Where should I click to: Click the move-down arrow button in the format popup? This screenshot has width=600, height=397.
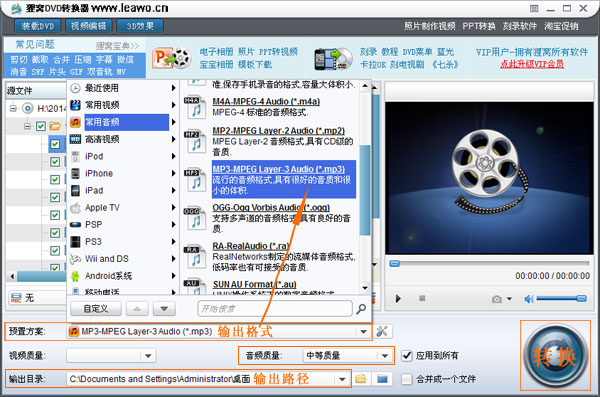click(x=164, y=309)
